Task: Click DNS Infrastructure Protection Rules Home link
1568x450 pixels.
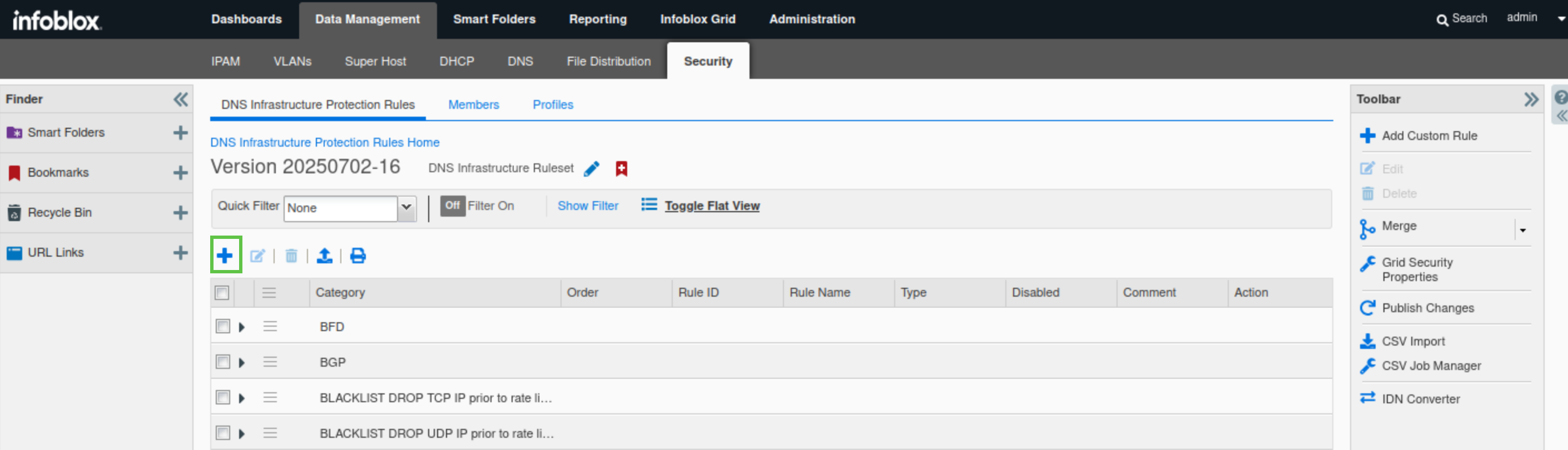Action: (325, 142)
